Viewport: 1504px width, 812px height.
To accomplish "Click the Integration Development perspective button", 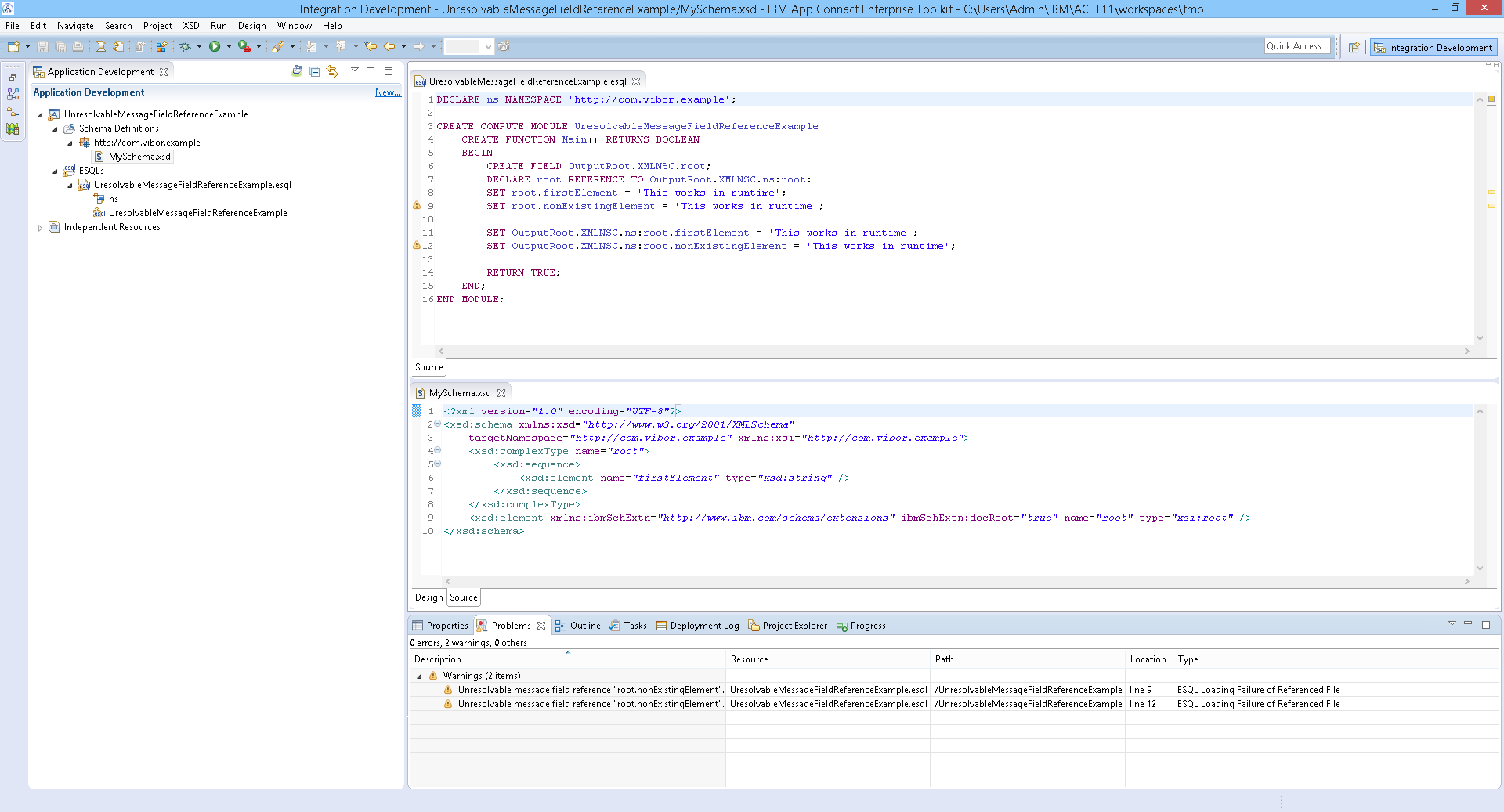I will [x=1433, y=47].
